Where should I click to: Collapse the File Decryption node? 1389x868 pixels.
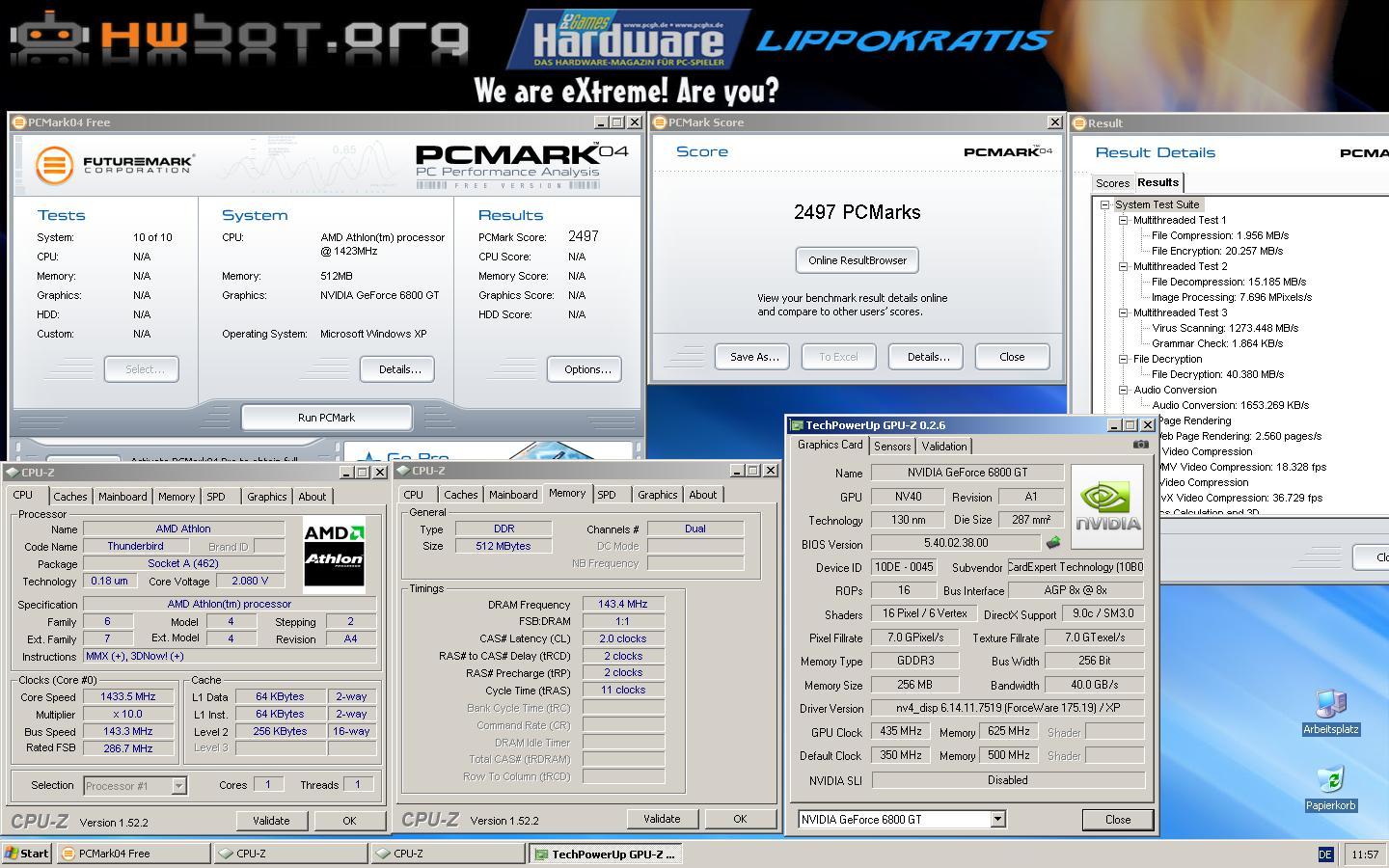(1124, 359)
